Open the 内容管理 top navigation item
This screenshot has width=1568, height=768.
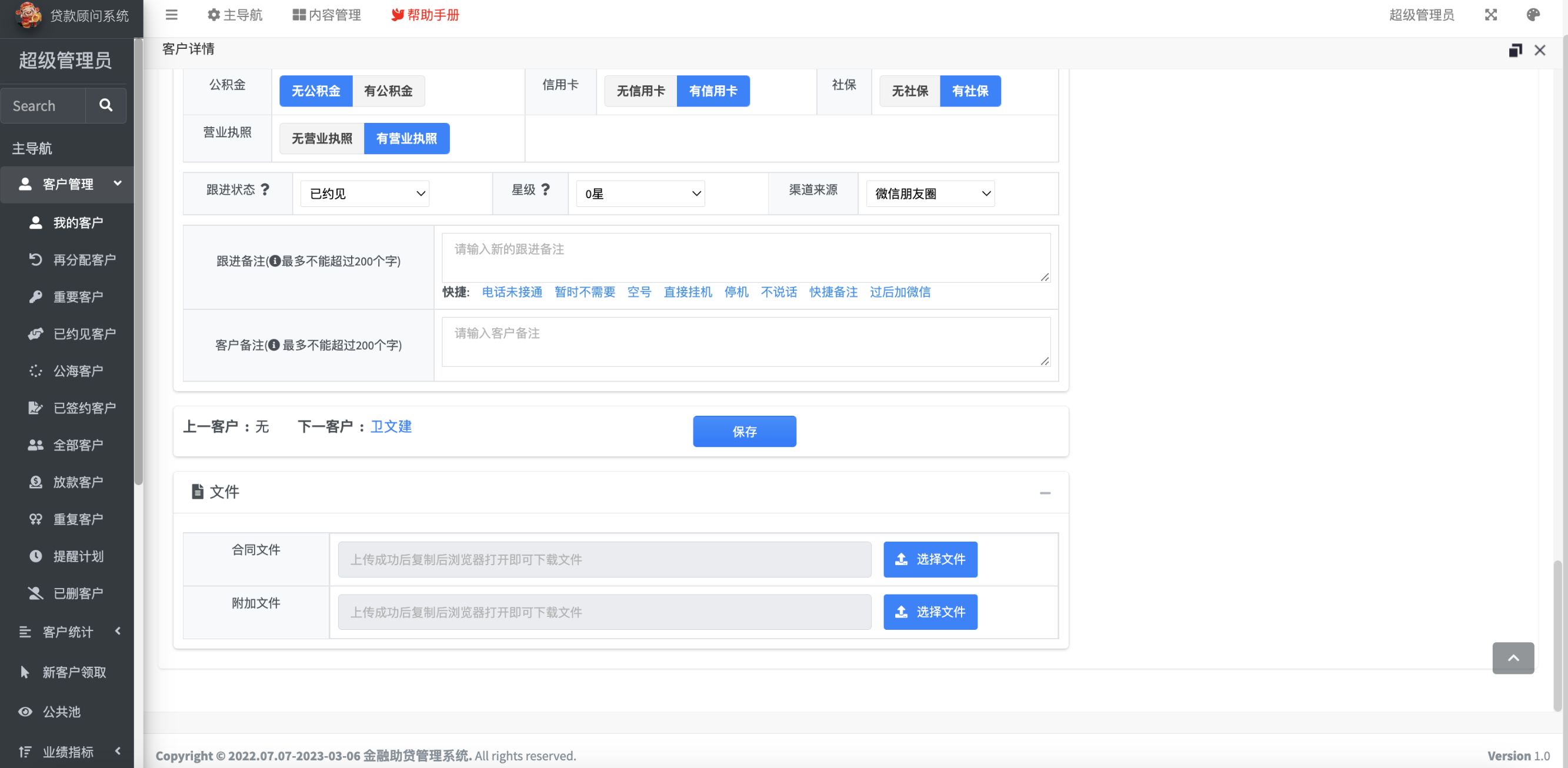coord(327,15)
